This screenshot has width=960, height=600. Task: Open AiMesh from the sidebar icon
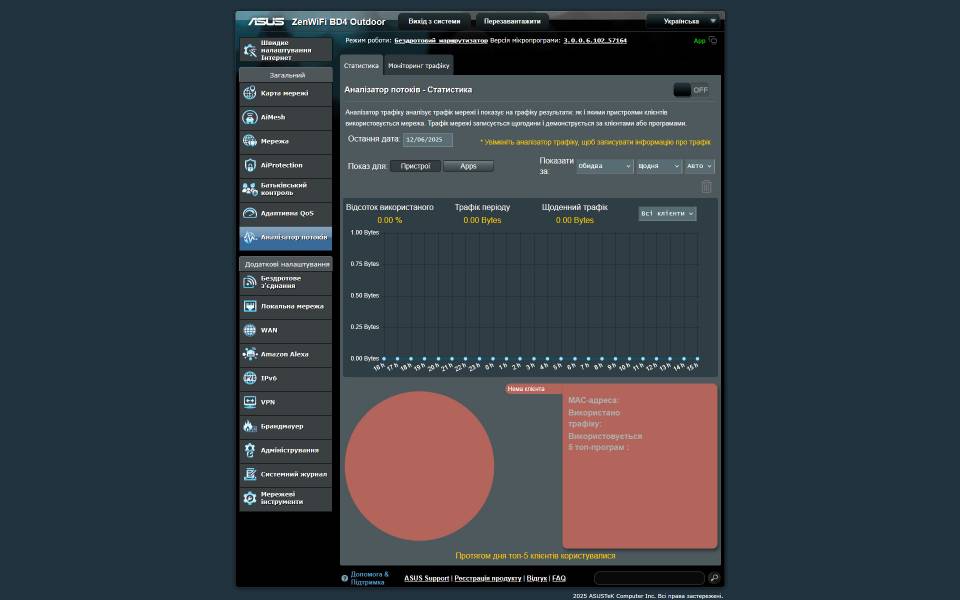pos(250,117)
